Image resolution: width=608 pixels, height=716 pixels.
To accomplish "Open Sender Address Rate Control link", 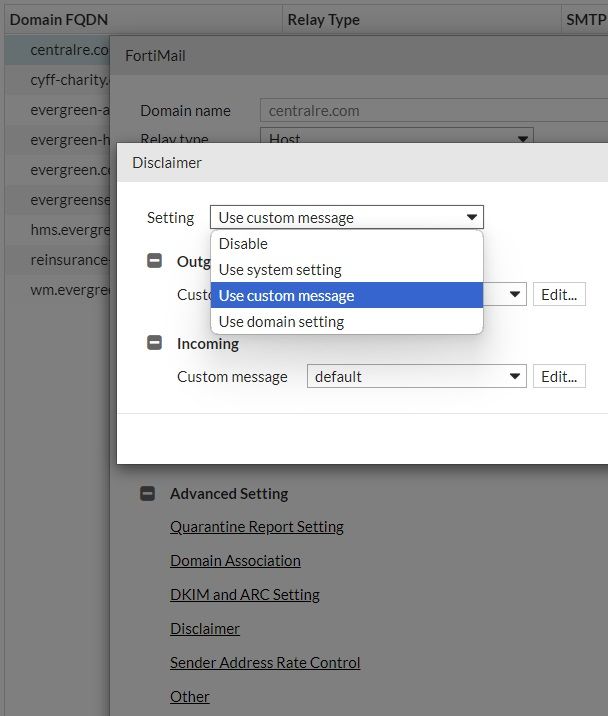I will 265,663.
